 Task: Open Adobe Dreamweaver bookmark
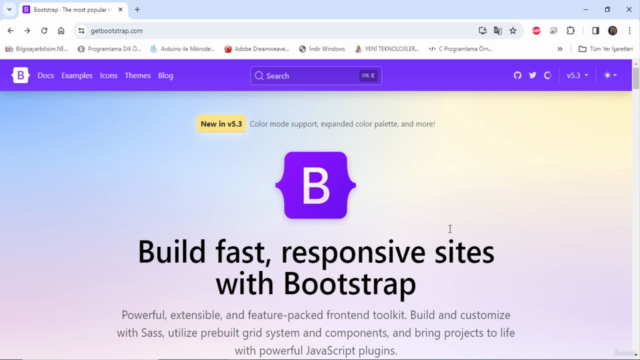(x=257, y=49)
